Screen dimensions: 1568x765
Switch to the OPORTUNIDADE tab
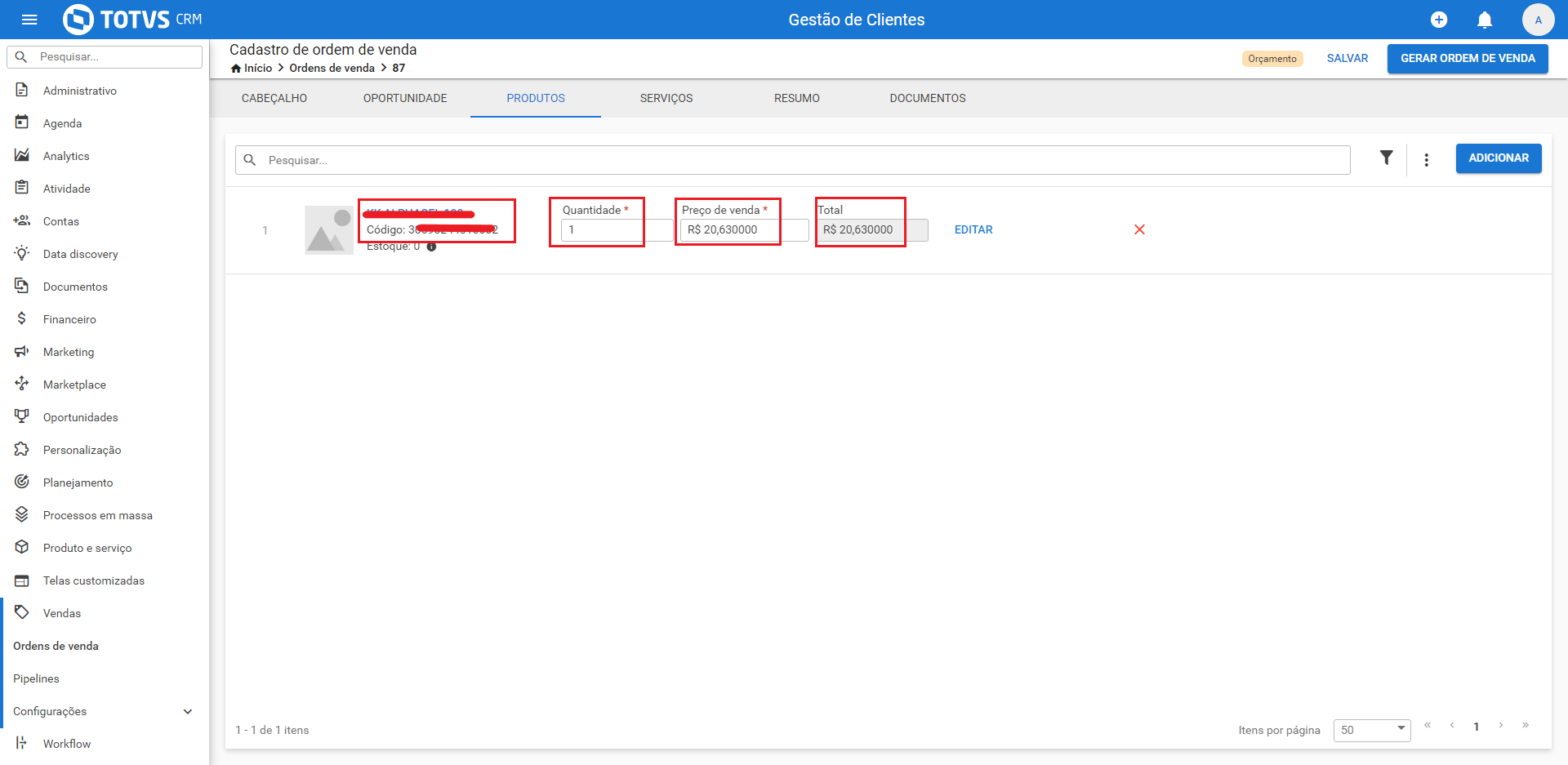[x=405, y=98]
